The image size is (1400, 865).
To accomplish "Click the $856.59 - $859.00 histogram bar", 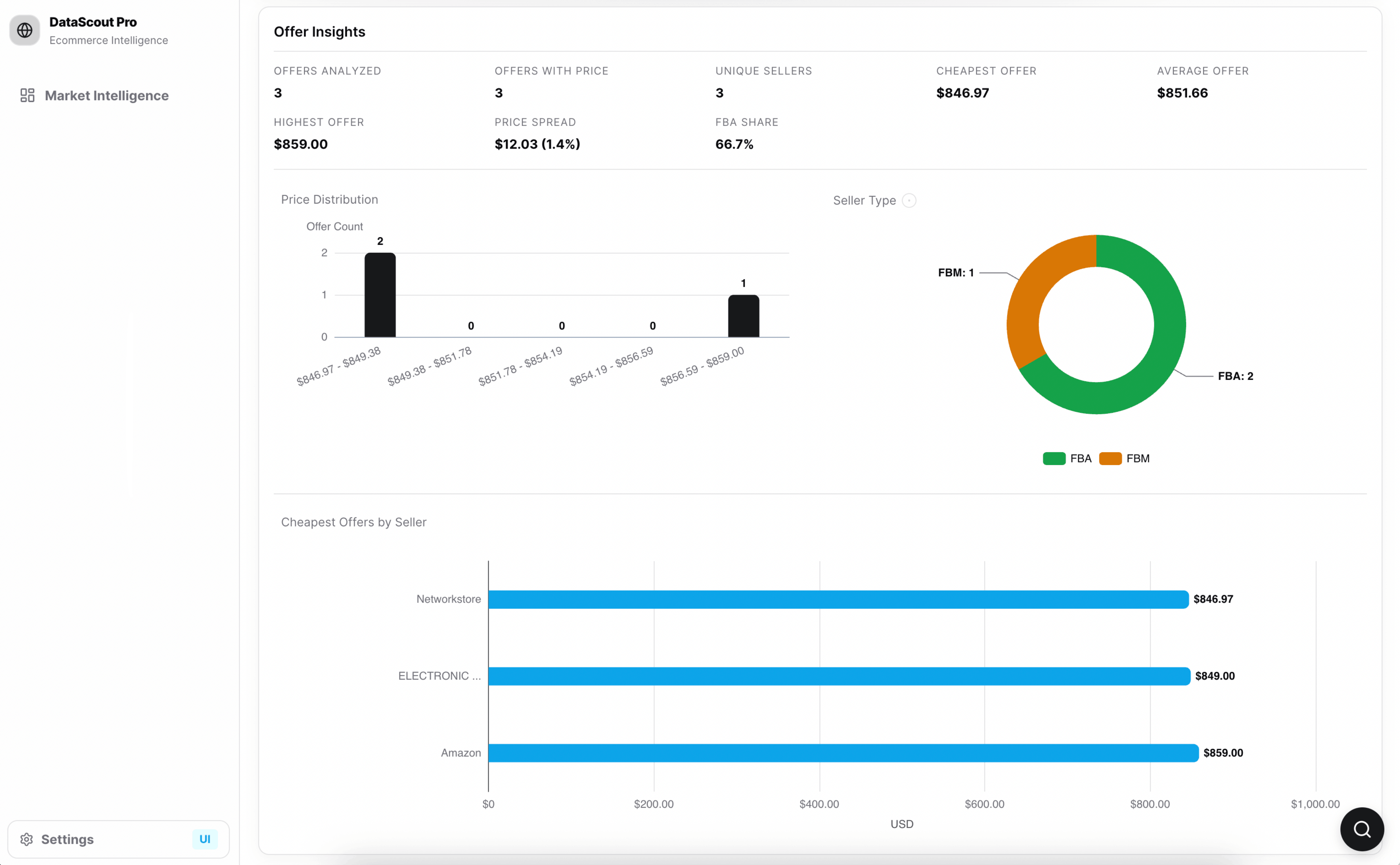I will pyautogui.click(x=743, y=316).
